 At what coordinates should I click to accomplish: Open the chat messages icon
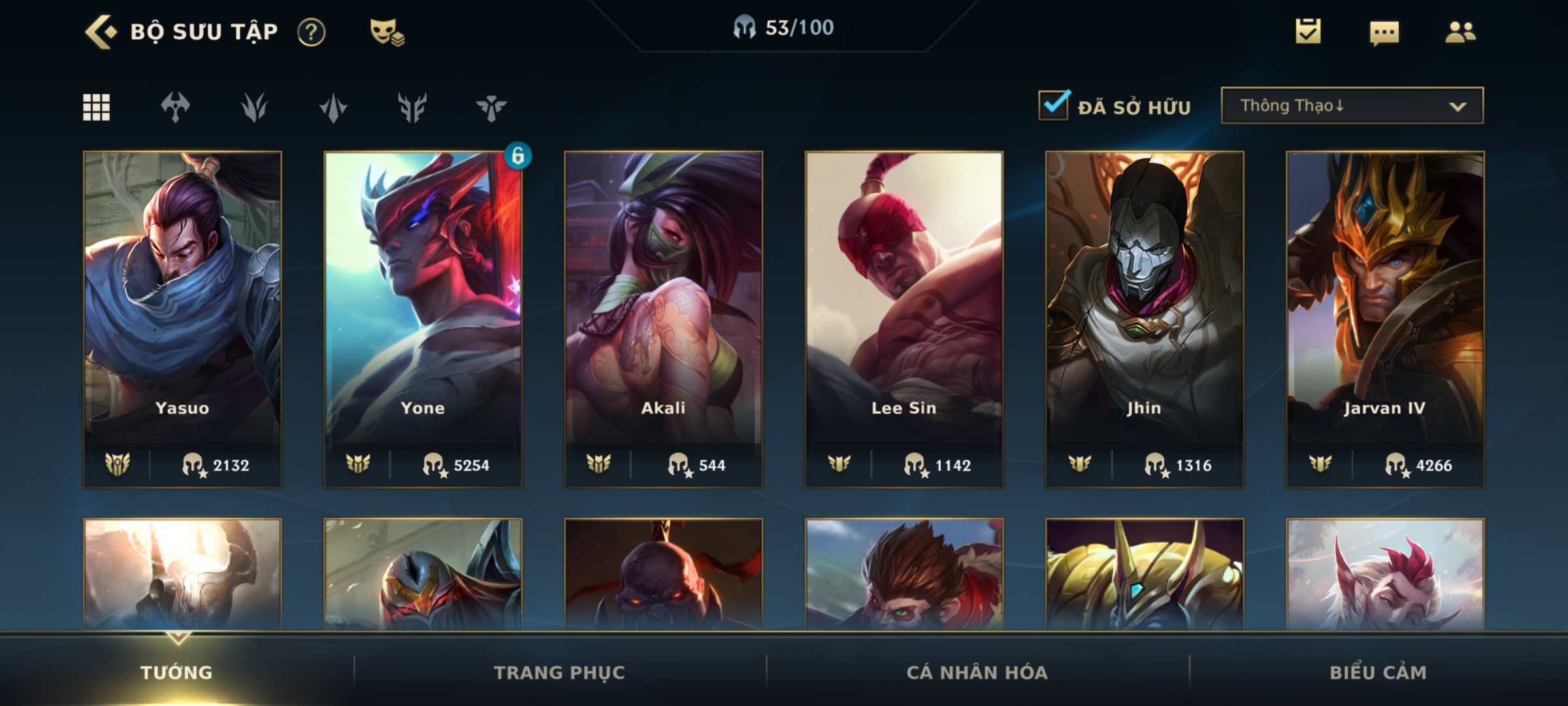click(x=1384, y=33)
